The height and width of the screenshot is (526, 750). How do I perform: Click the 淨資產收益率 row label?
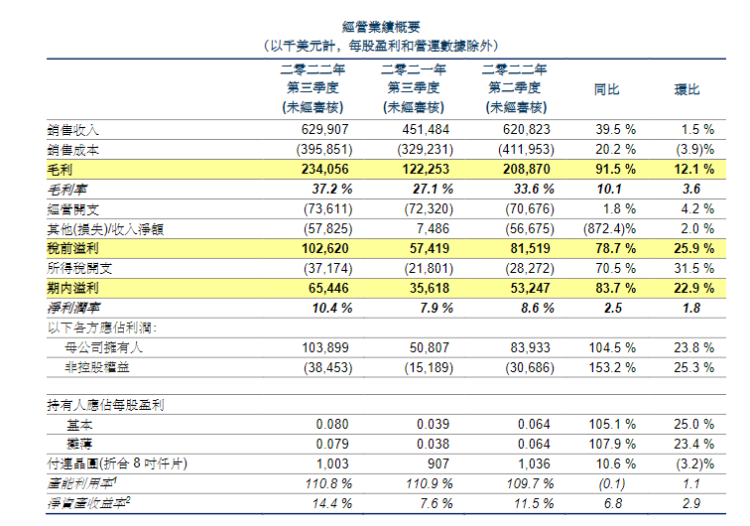88,504
